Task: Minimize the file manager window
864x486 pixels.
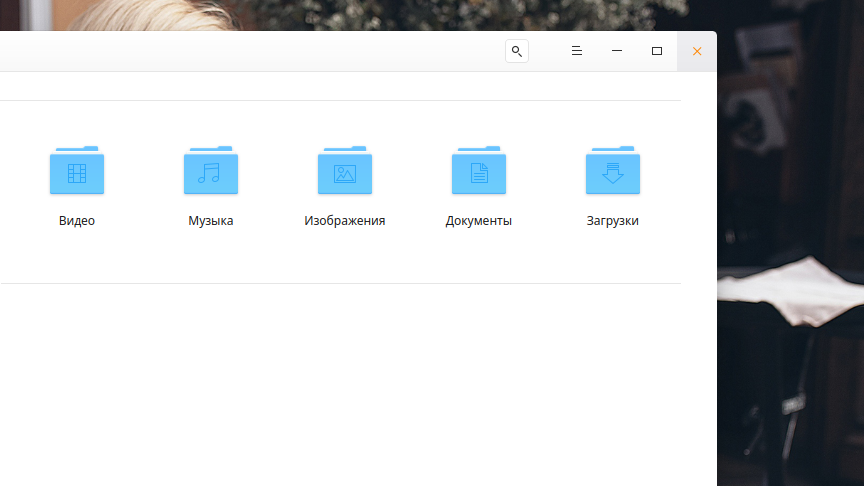Action: click(617, 51)
